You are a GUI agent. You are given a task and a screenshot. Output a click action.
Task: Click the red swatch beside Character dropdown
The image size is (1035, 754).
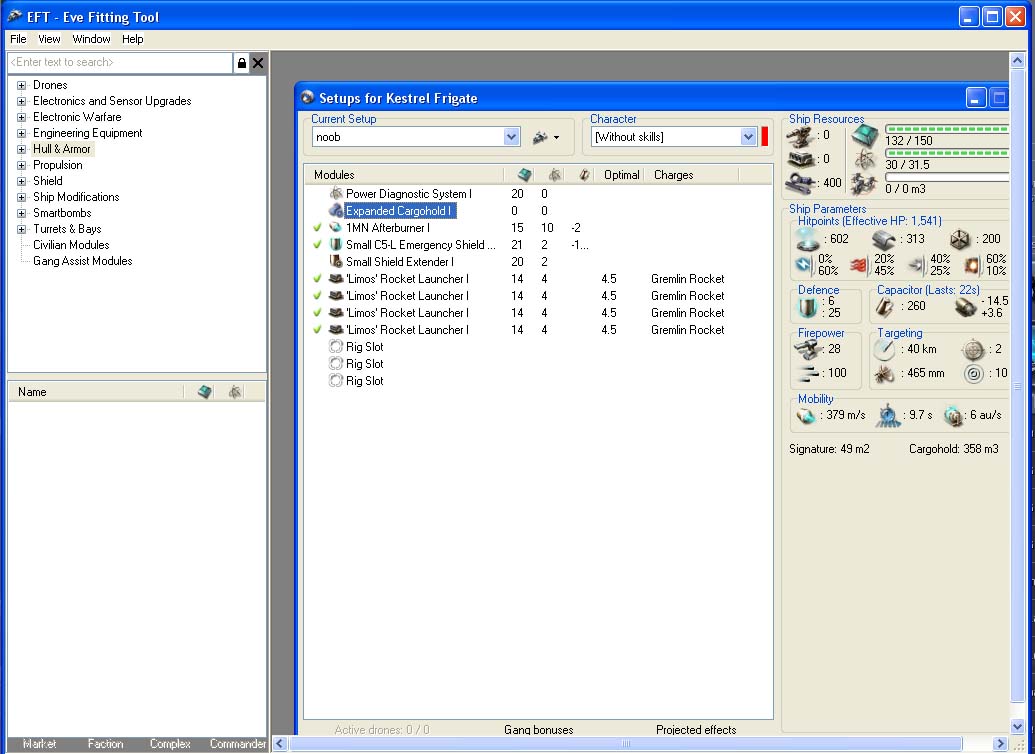pyautogui.click(x=765, y=137)
